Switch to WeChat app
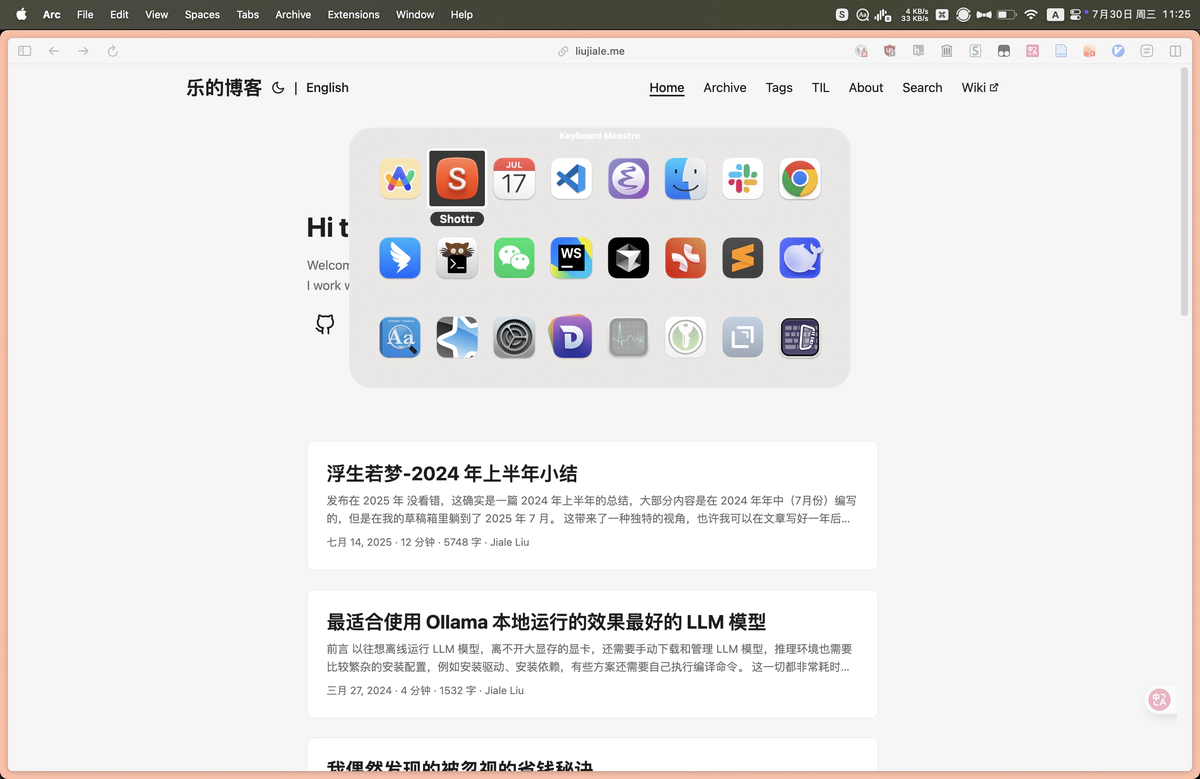 point(514,258)
